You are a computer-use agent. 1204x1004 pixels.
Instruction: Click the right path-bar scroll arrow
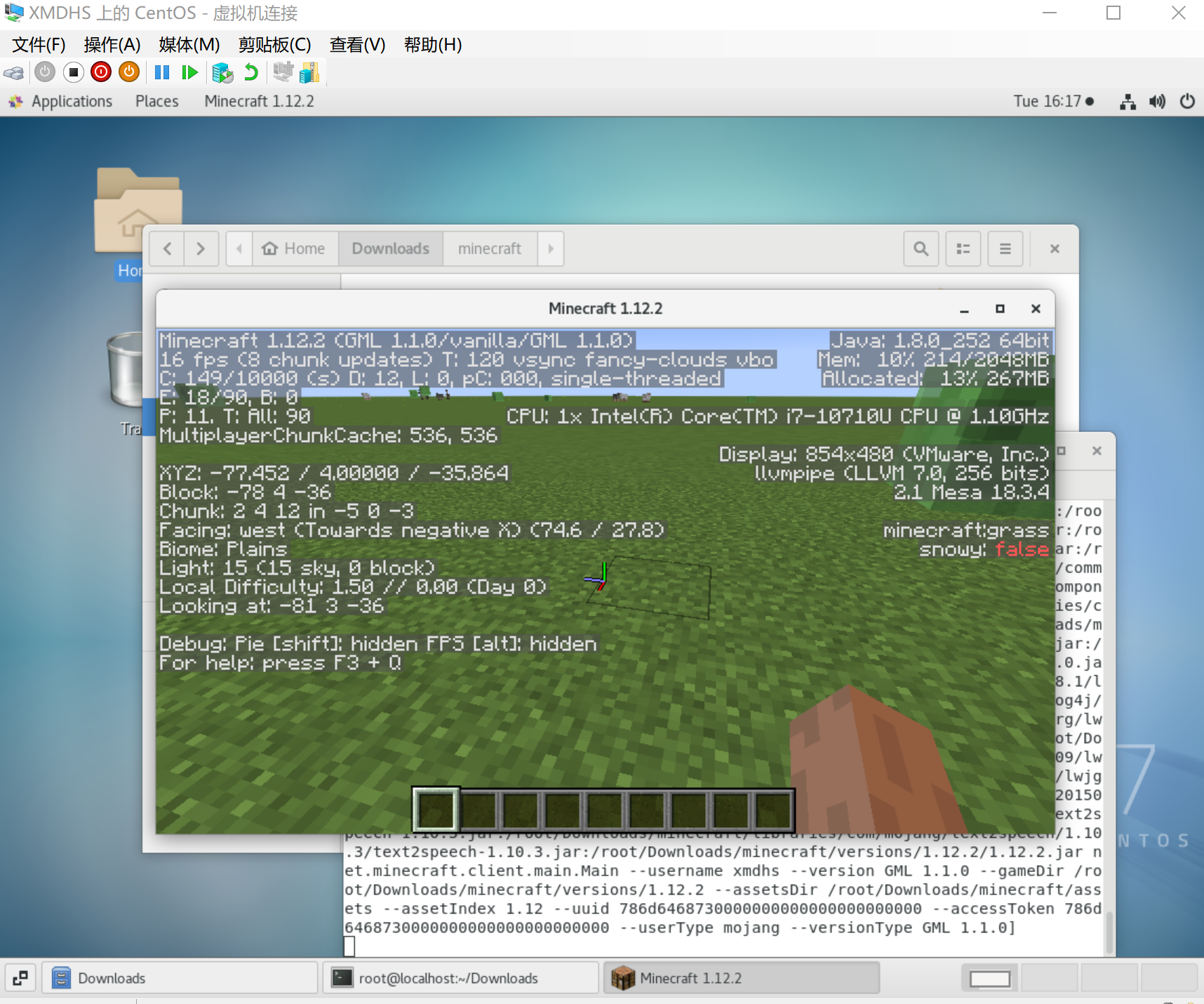point(551,249)
